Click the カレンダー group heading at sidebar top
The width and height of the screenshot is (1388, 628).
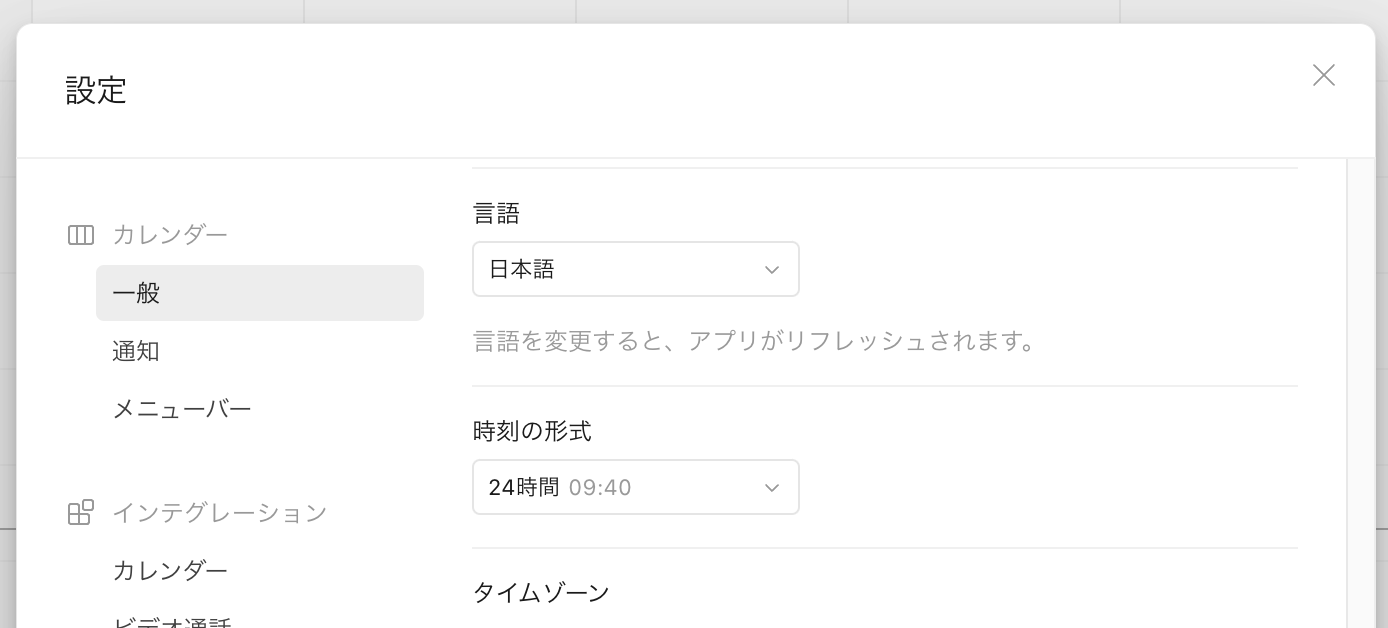click(x=170, y=235)
